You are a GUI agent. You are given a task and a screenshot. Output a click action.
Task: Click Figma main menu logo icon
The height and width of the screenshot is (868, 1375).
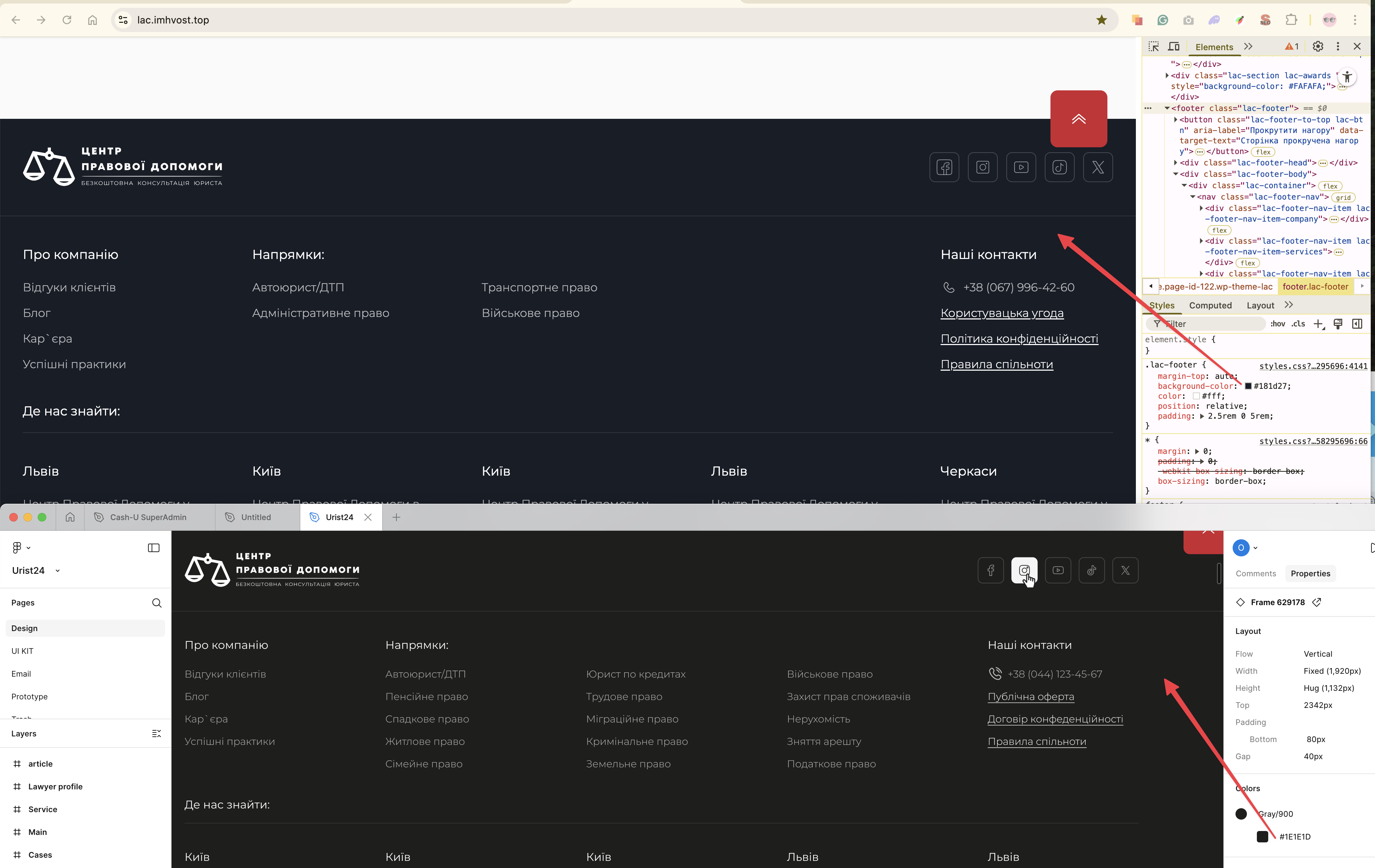[17, 547]
